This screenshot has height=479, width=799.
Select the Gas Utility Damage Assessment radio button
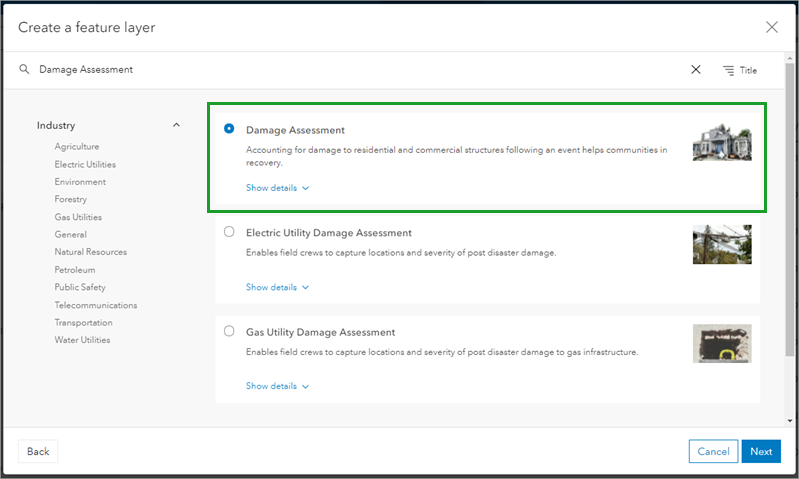point(229,331)
